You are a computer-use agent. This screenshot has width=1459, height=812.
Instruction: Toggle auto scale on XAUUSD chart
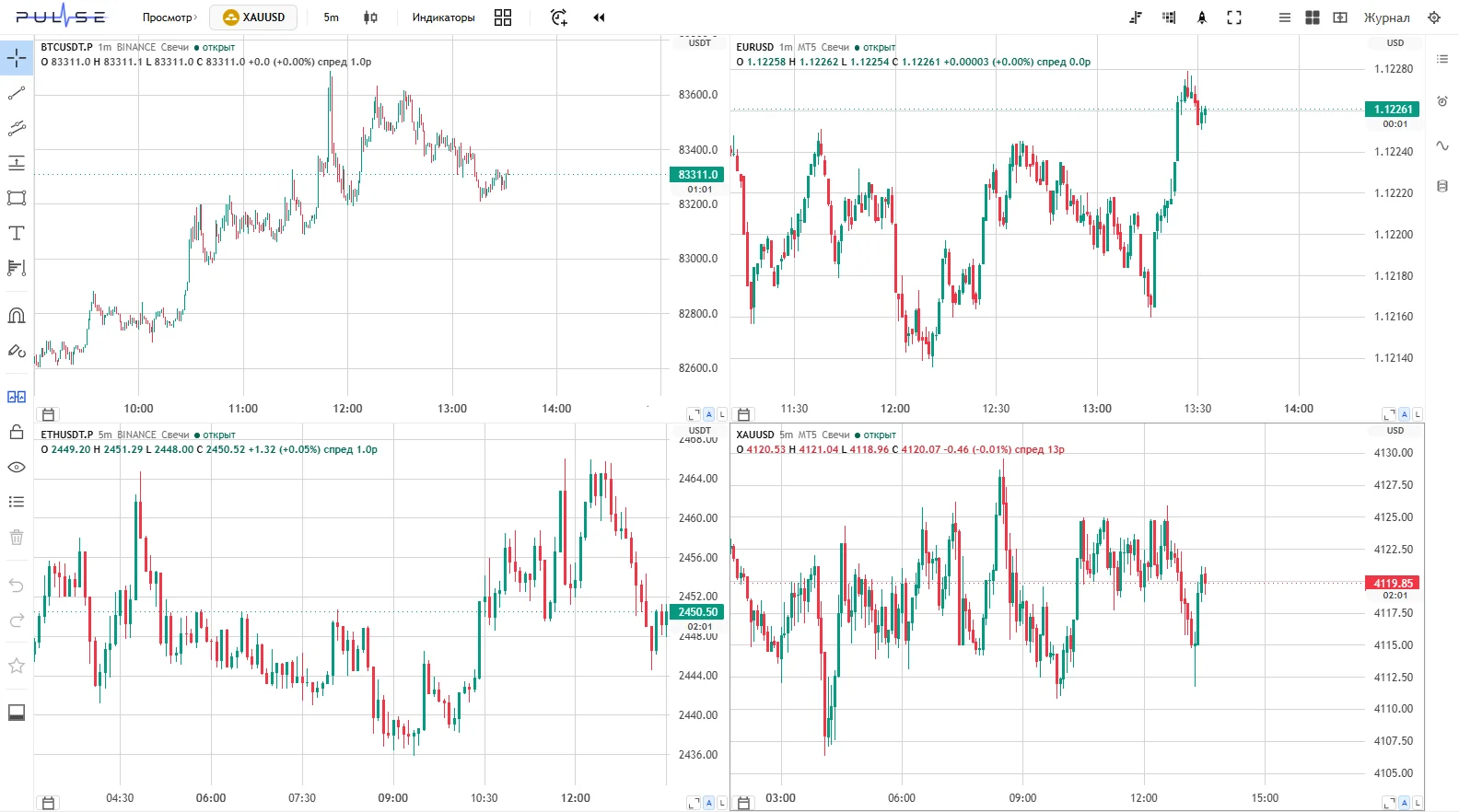[x=1404, y=803]
